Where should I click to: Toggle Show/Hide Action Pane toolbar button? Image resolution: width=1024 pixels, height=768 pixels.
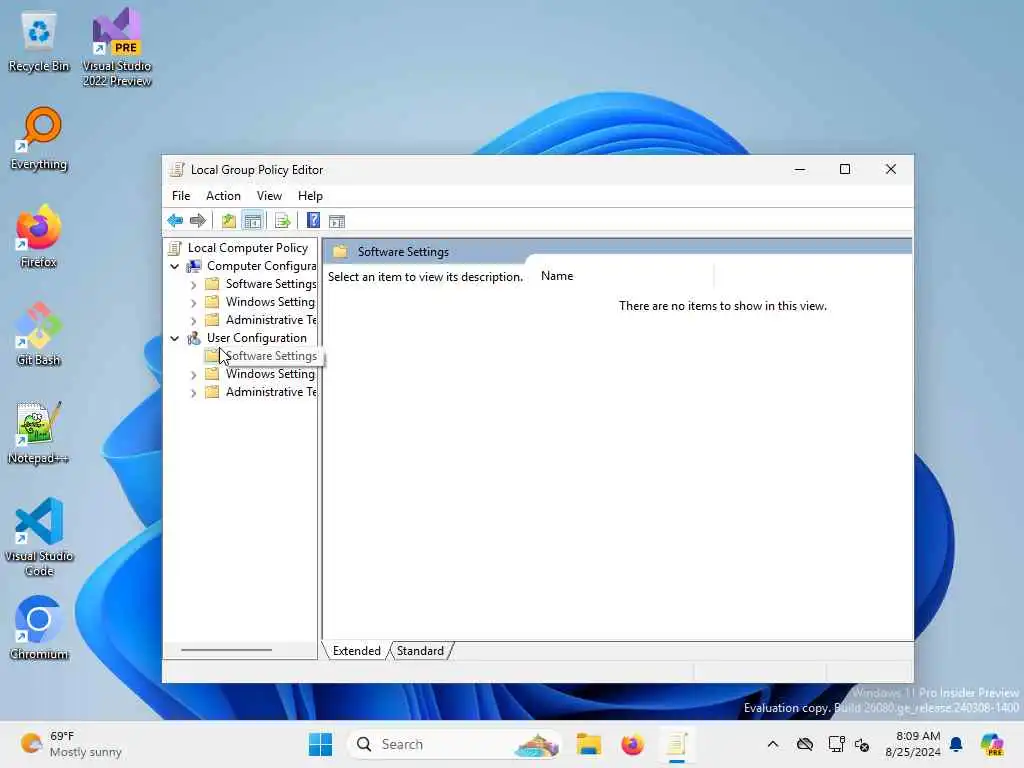(x=337, y=221)
